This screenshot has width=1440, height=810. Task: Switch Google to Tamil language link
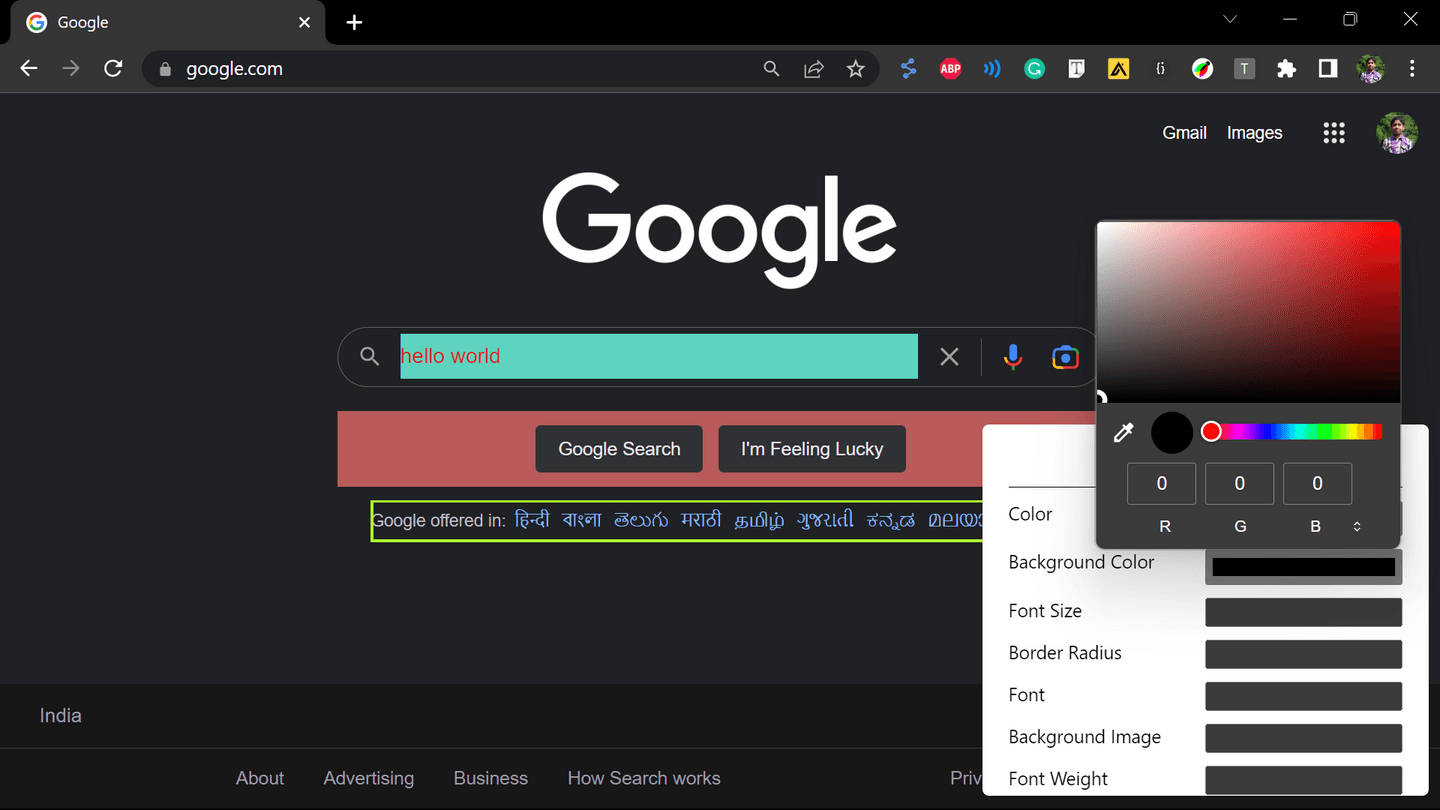click(x=759, y=520)
